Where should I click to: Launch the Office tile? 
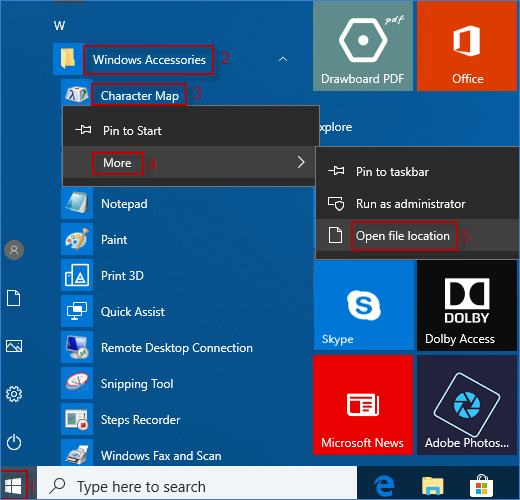coord(467,46)
